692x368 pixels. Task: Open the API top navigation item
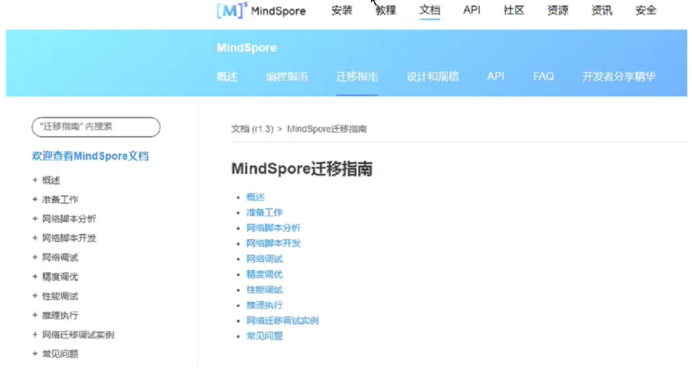472,10
